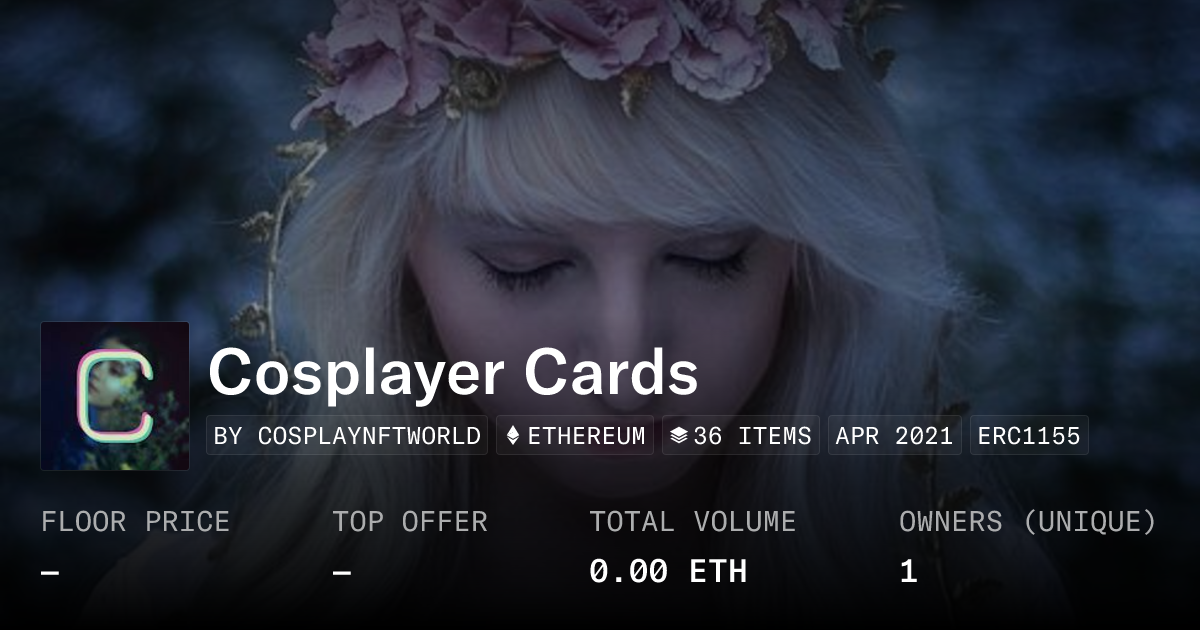Click the 0.00 ETH volume value
This screenshot has height=630, width=1200.
[668, 572]
